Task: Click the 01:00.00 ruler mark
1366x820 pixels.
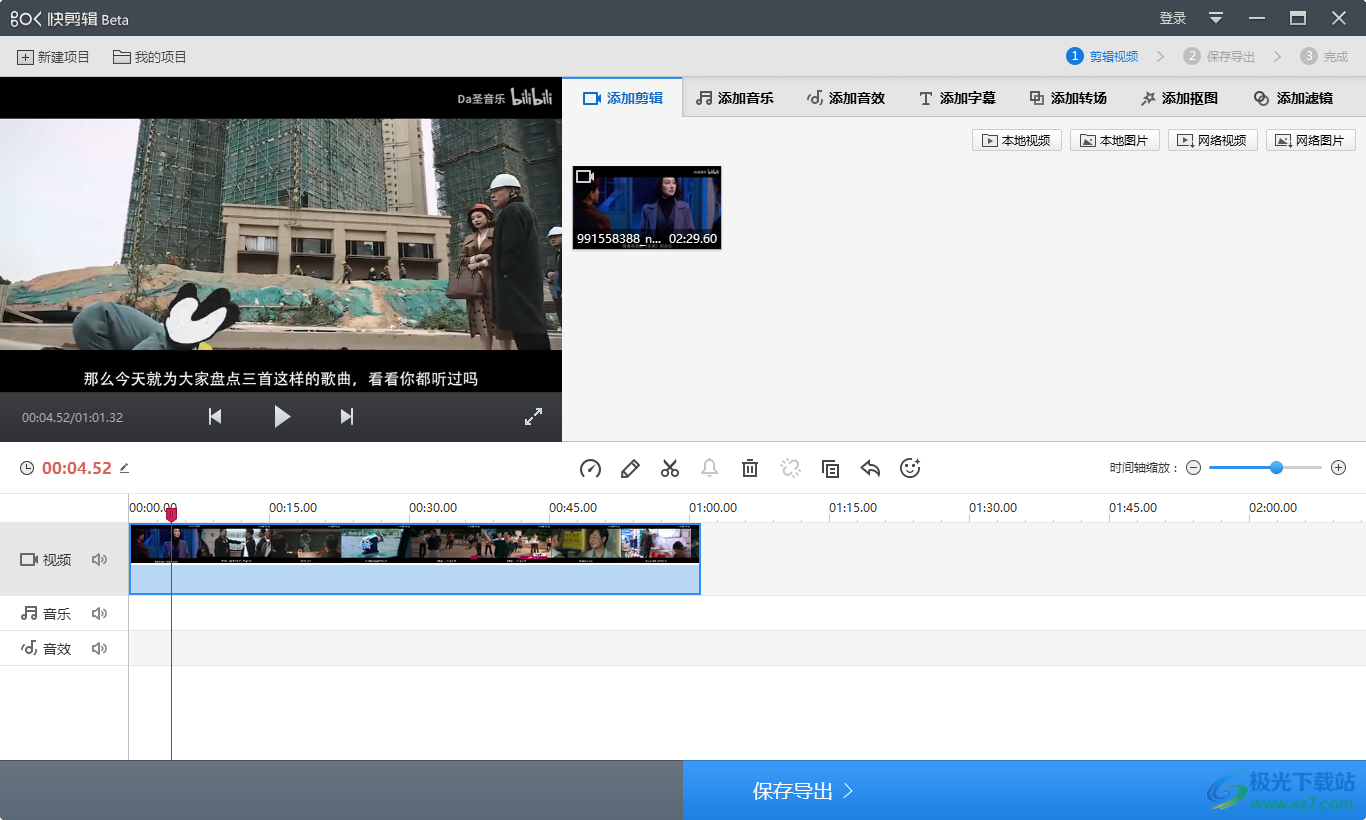Action: pos(713,508)
